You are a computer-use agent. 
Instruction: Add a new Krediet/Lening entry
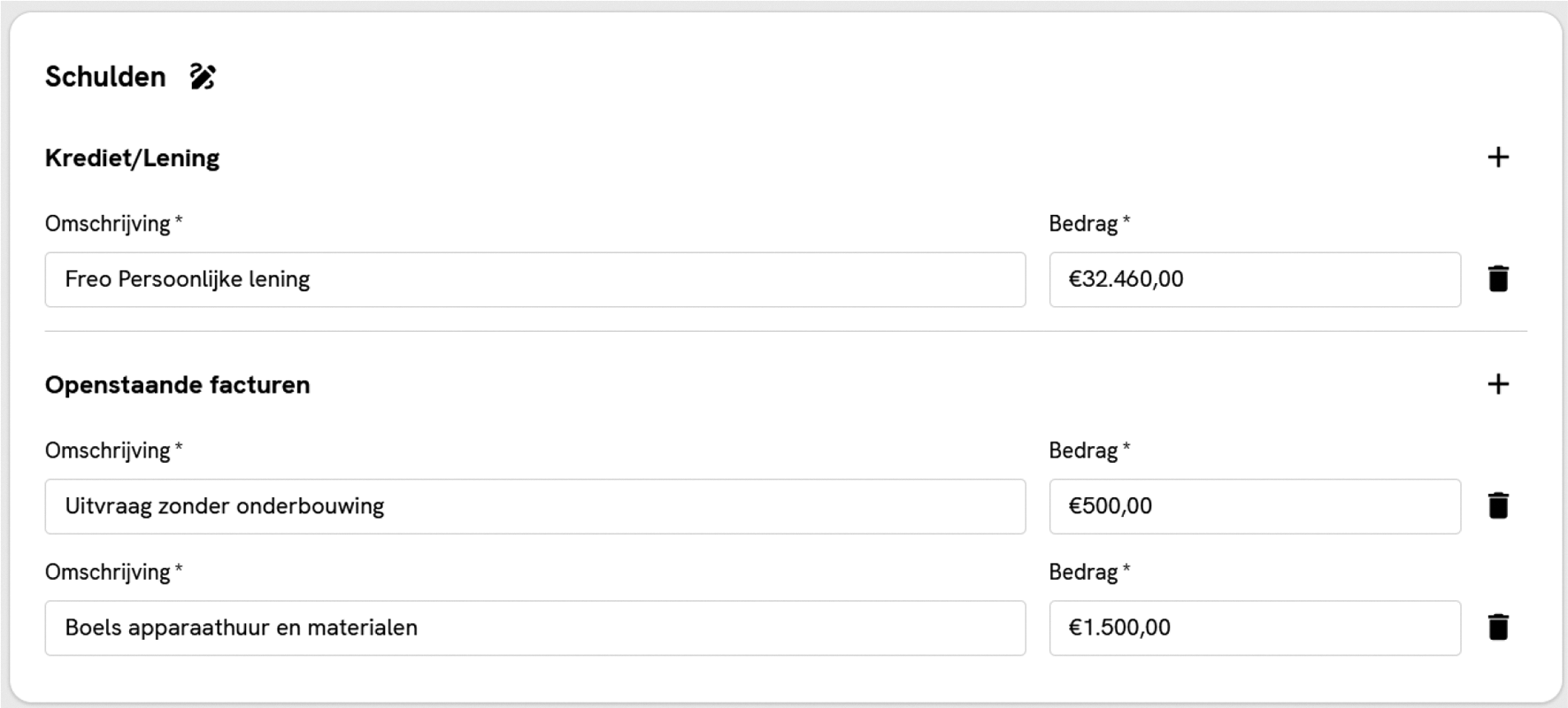1497,158
